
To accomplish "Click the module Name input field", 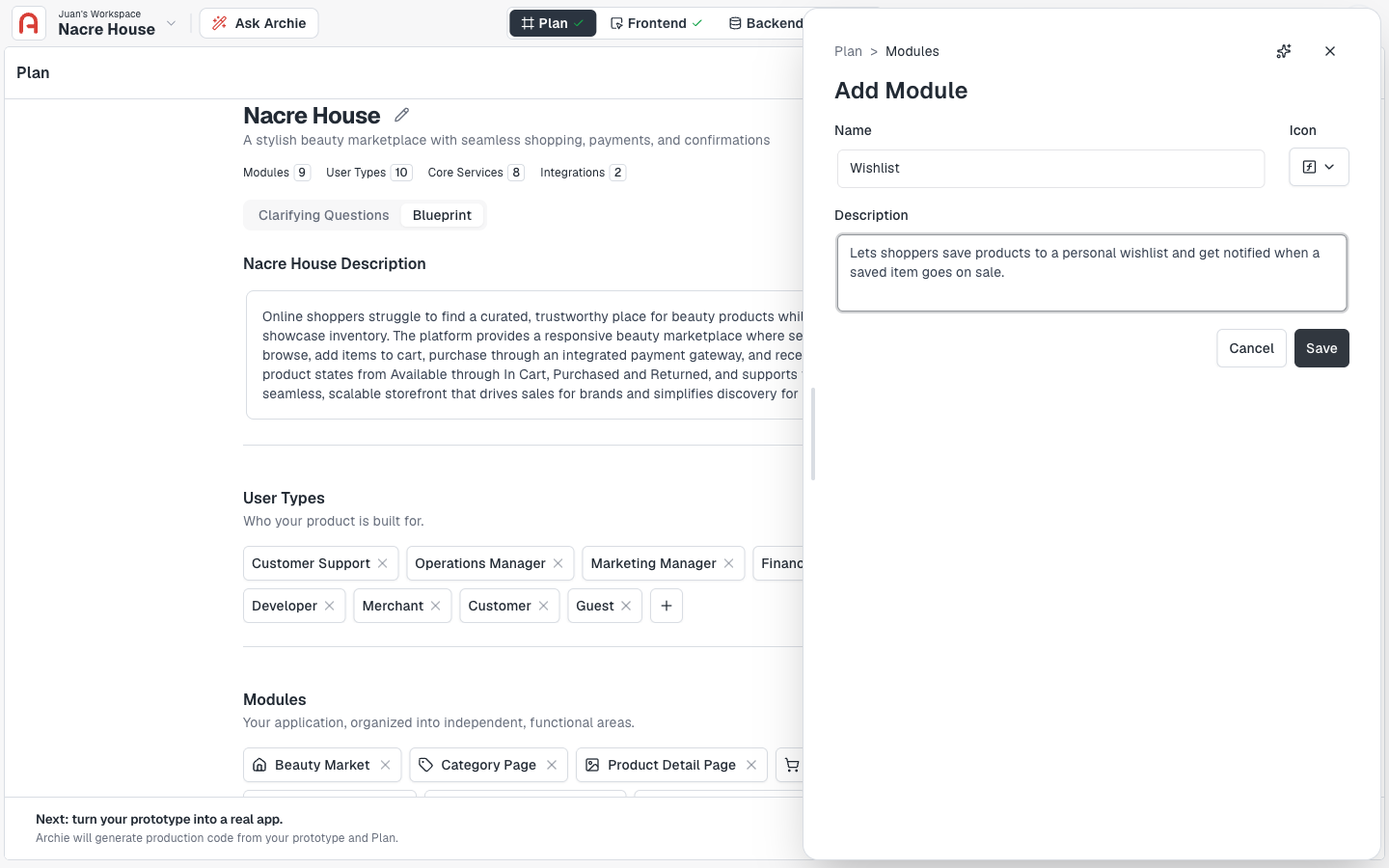I will pyautogui.click(x=1050, y=168).
